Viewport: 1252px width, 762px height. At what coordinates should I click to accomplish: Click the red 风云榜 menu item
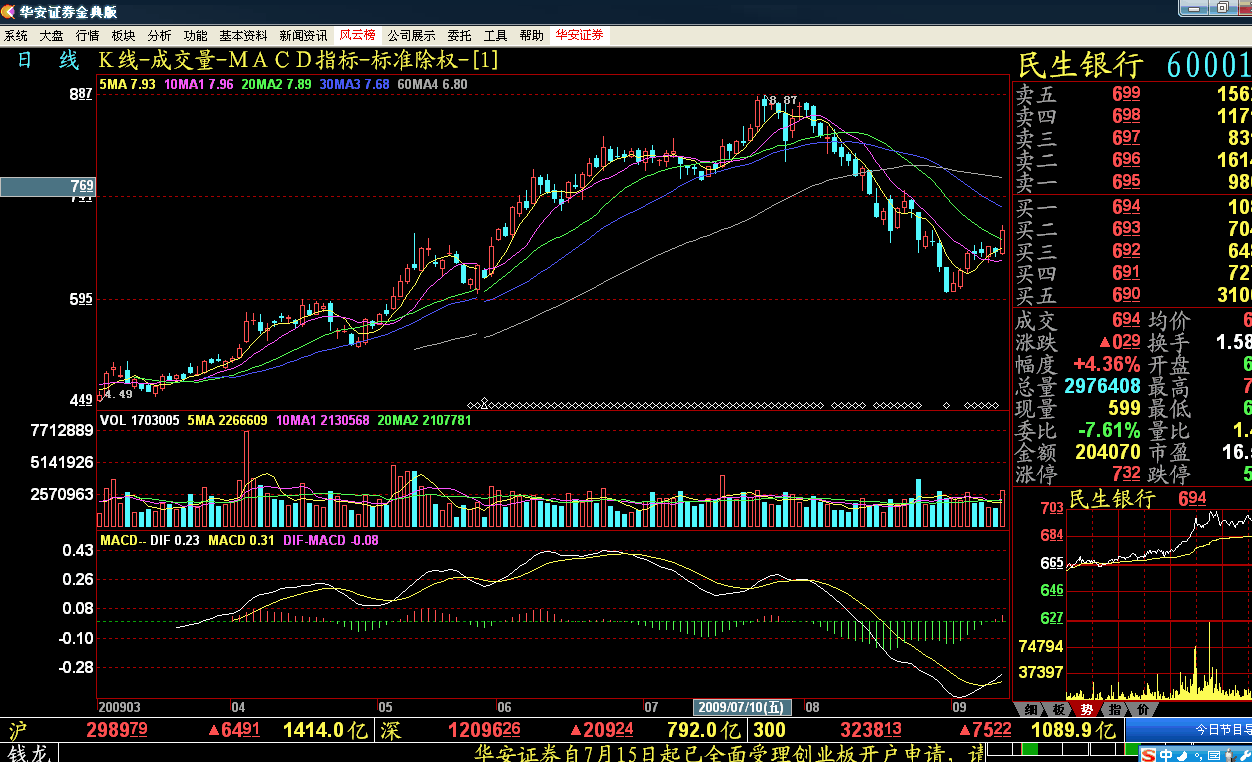(358, 35)
